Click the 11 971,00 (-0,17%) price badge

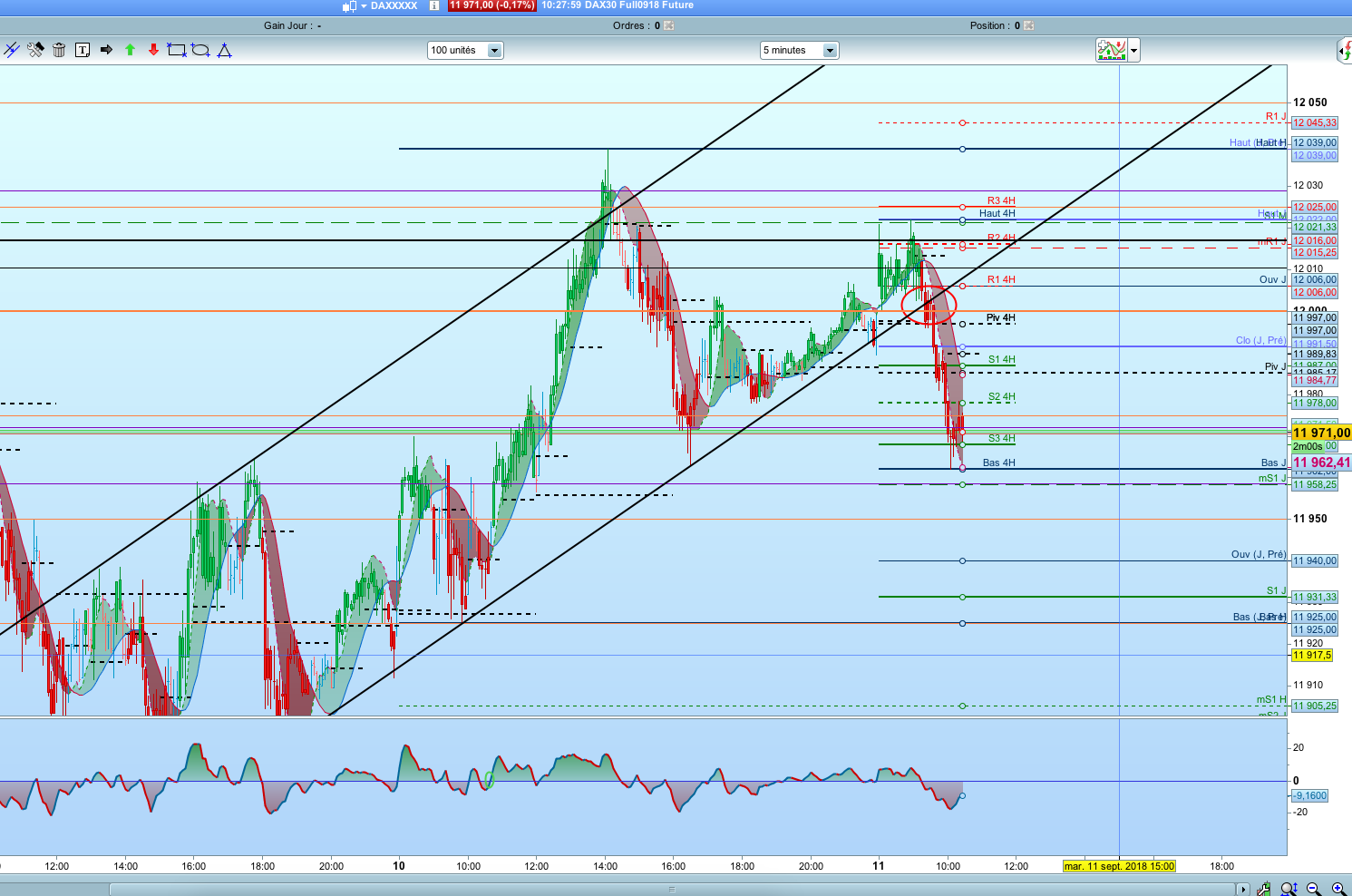point(492,5)
